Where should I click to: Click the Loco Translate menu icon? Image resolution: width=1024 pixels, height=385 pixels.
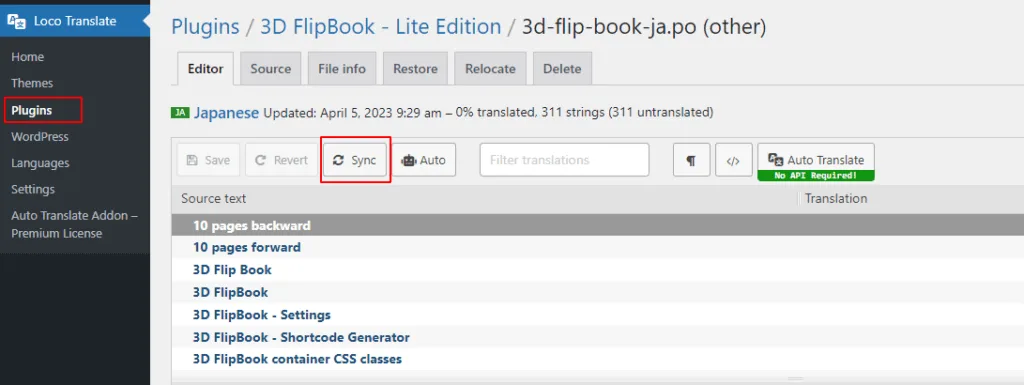pos(17,22)
